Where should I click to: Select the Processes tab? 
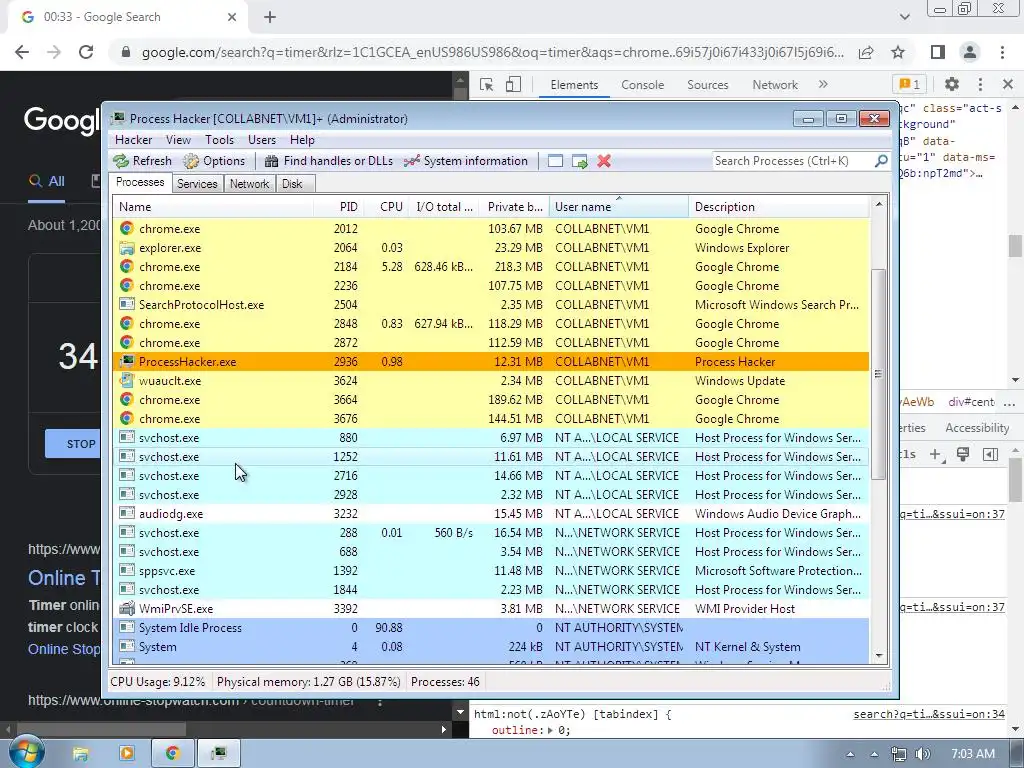140,182
